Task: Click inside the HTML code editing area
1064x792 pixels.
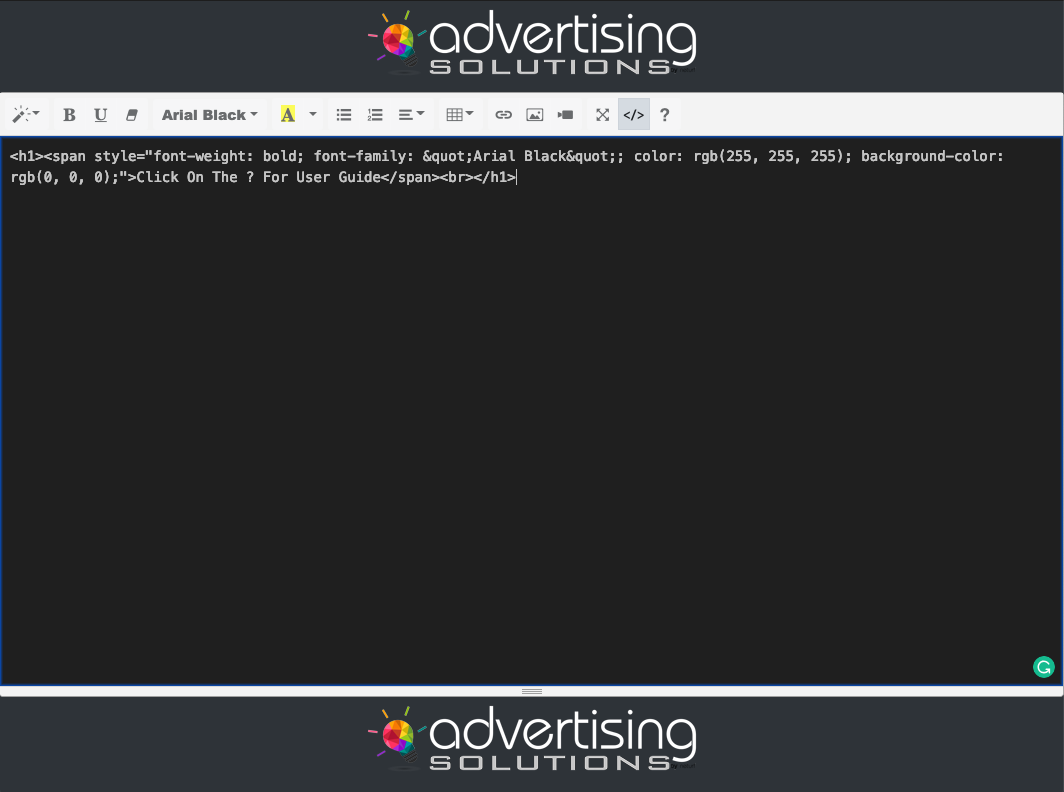Action: click(x=500, y=400)
